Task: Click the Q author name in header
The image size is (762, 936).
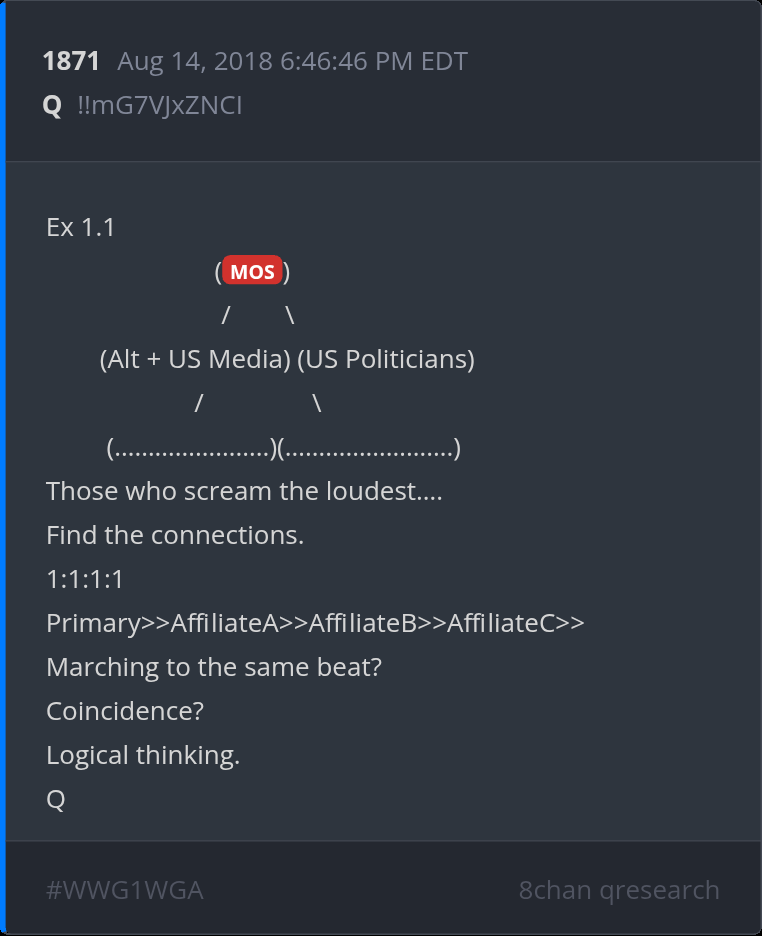Action: click(52, 105)
